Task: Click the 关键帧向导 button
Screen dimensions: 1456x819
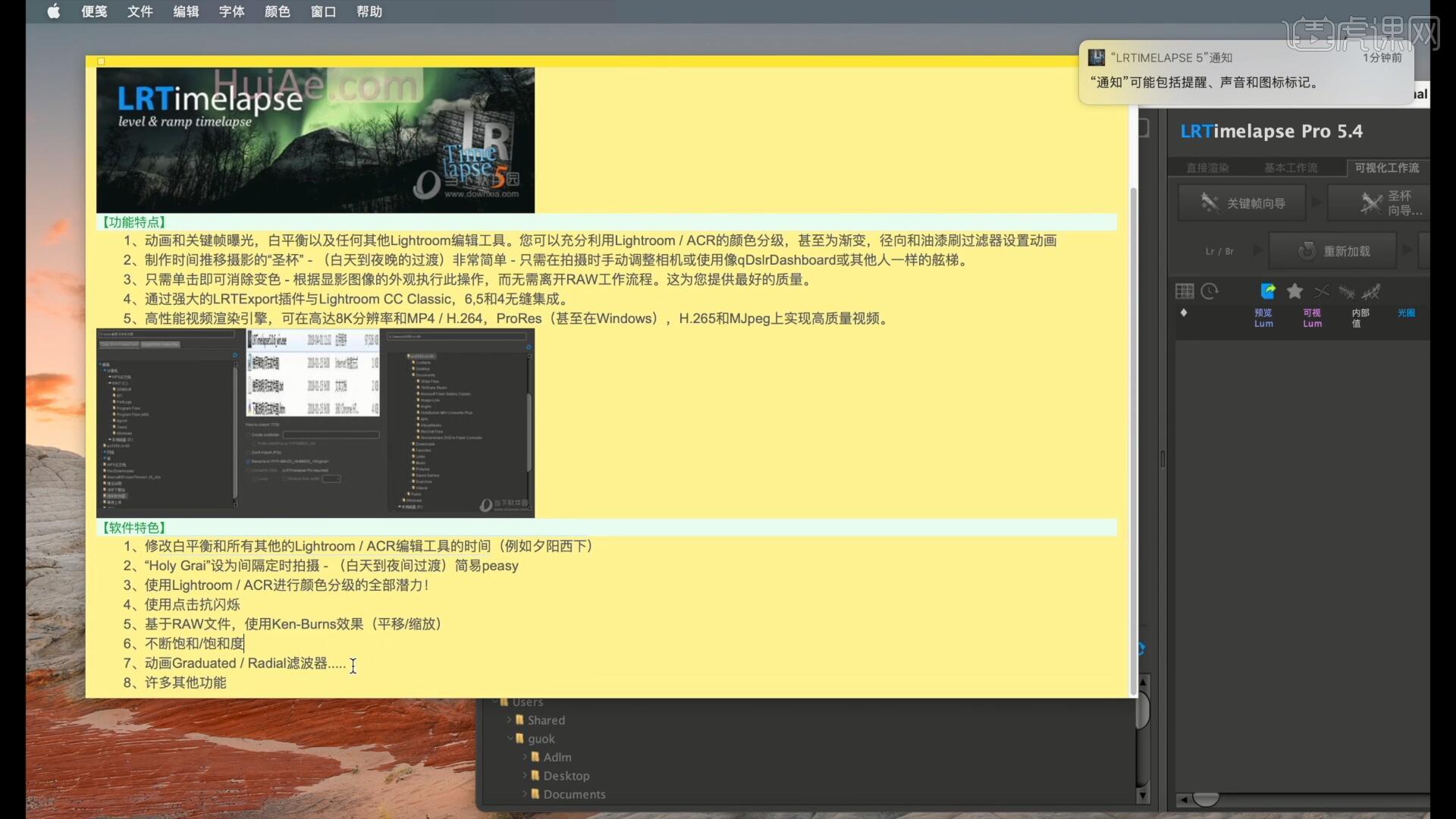Action: coord(1242,202)
